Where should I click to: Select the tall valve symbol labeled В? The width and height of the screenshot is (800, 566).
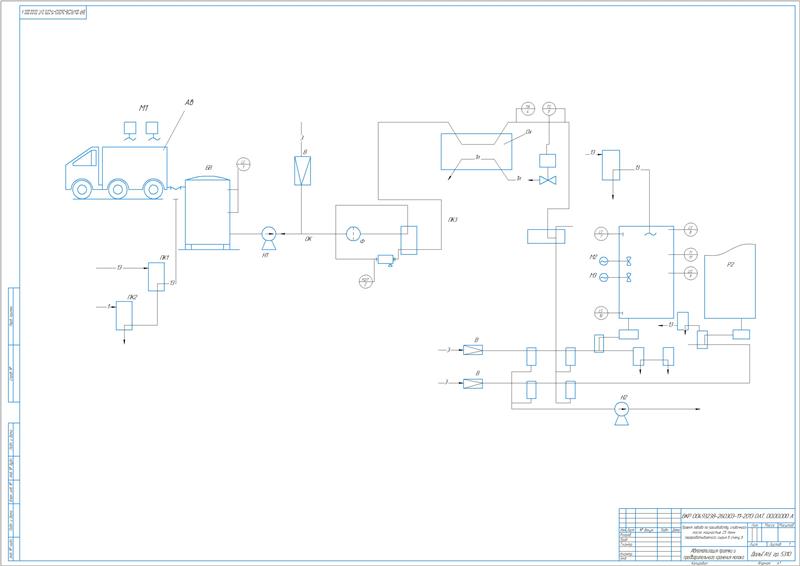(x=303, y=171)
